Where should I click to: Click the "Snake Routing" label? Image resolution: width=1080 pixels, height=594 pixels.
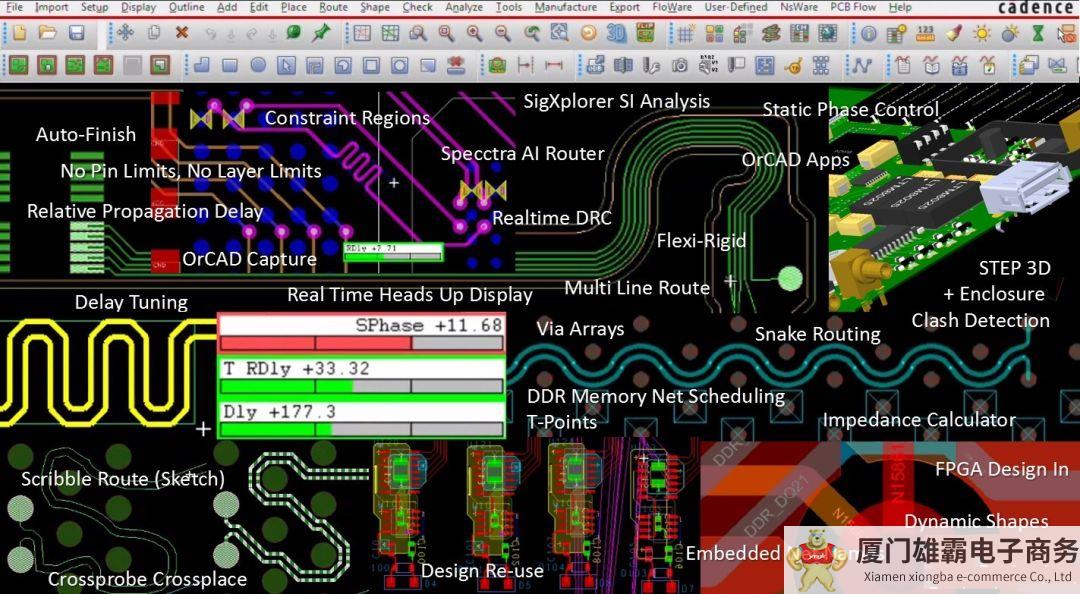[818, 334]
